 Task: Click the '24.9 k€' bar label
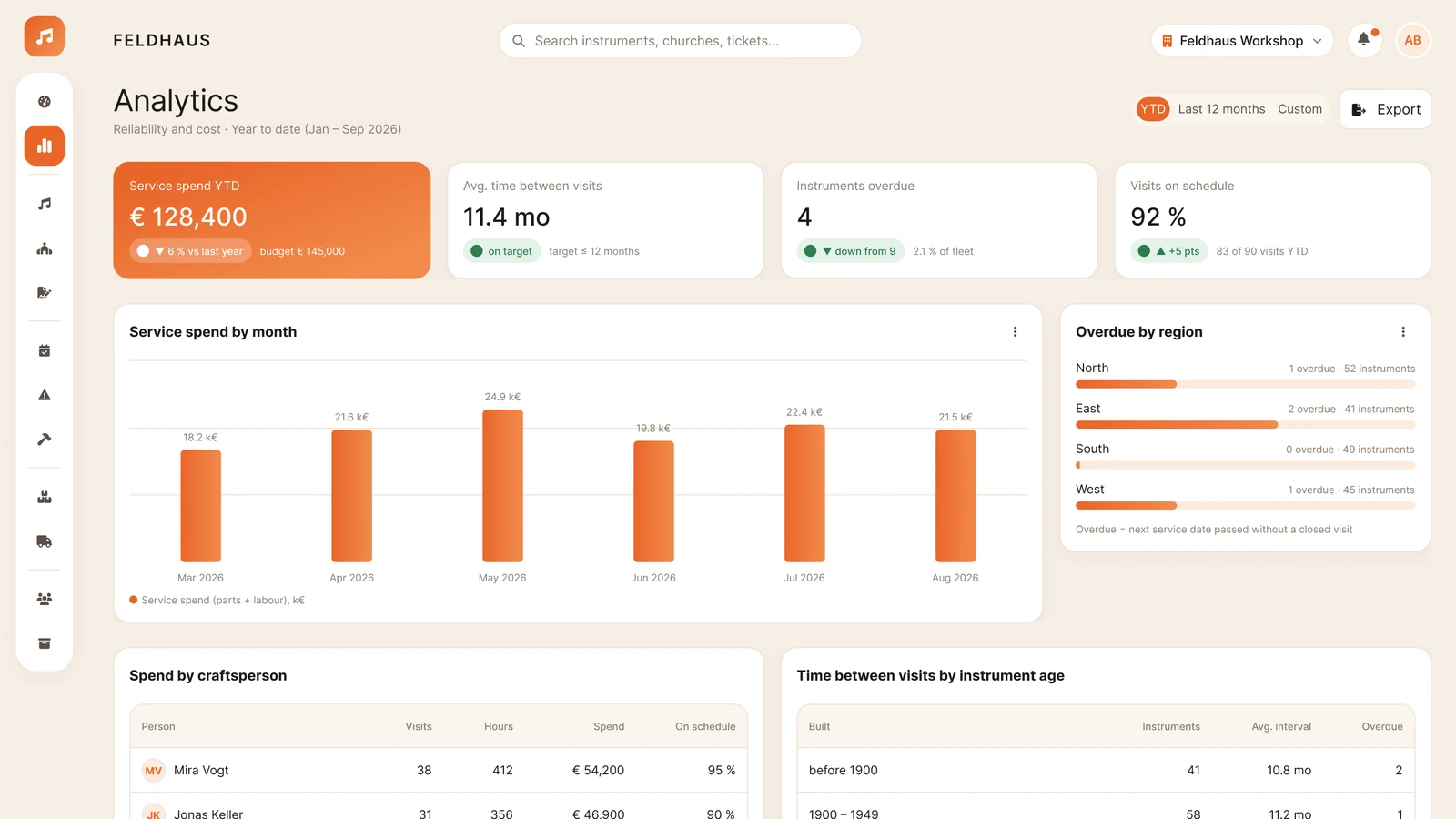click(x=502, y=397)
